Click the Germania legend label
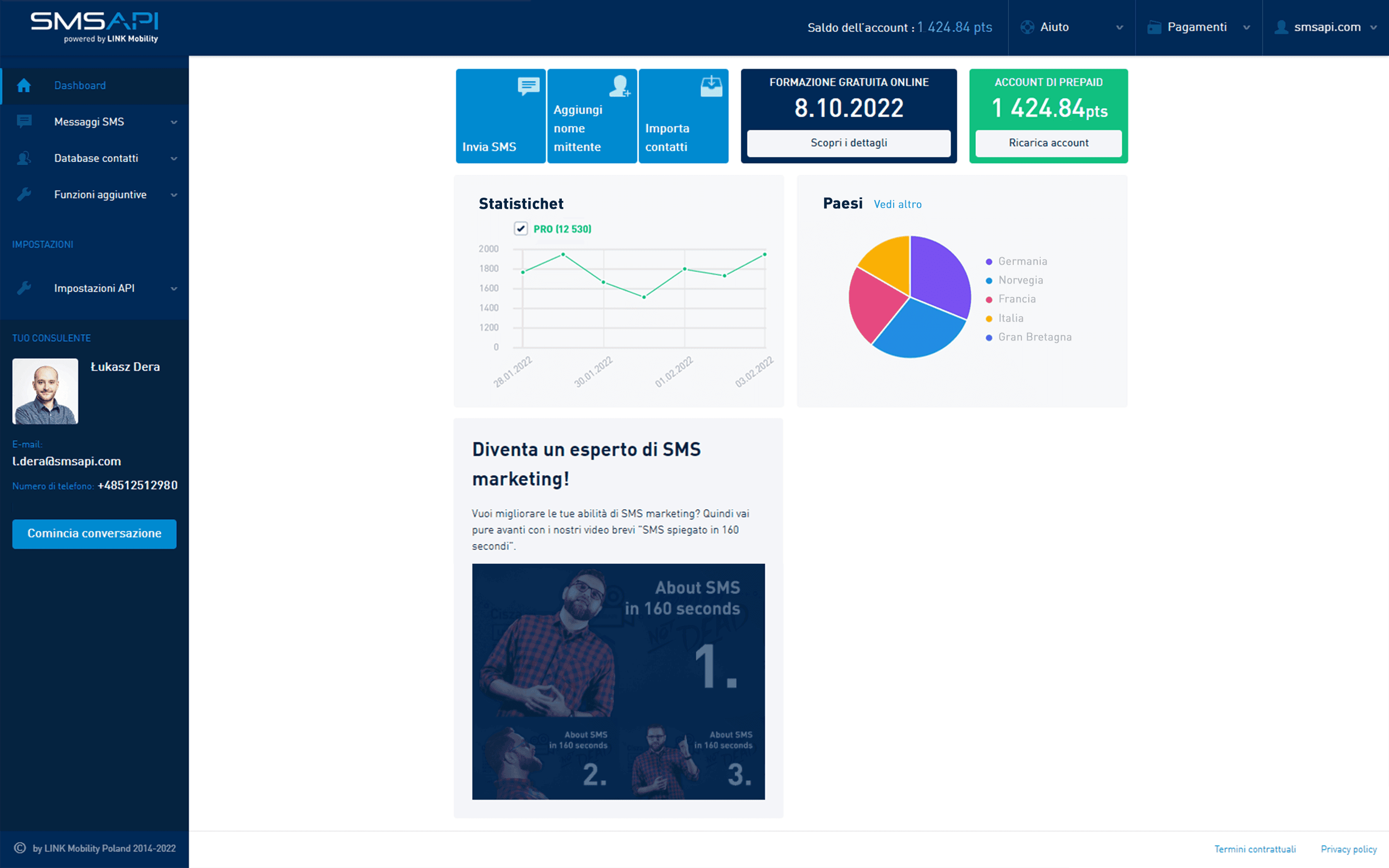This screenshot has height=868, width=1389. pos(1022,261)
